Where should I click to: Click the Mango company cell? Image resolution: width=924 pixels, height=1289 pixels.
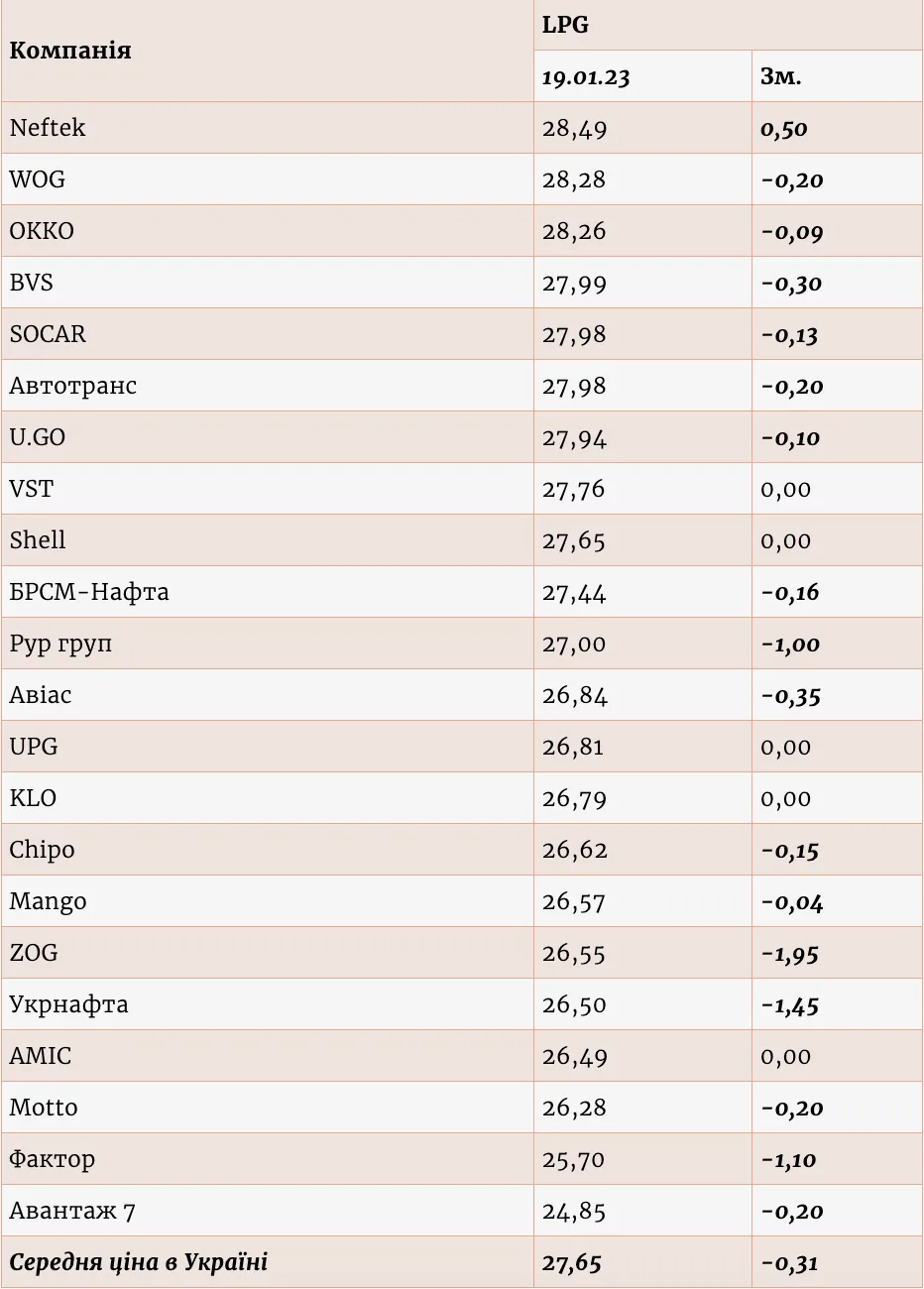(x=48, y=901)
